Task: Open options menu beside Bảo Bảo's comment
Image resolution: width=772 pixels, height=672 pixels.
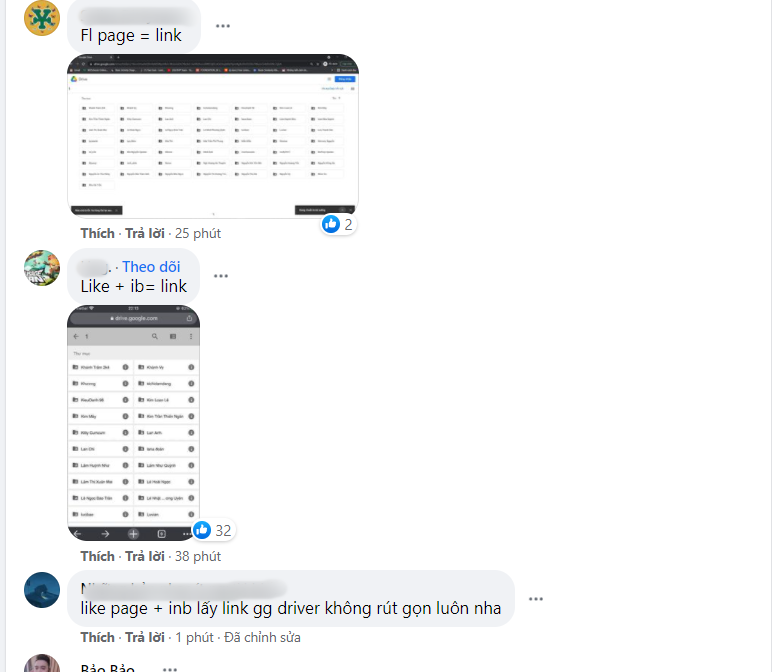Action: coord(170,669)
